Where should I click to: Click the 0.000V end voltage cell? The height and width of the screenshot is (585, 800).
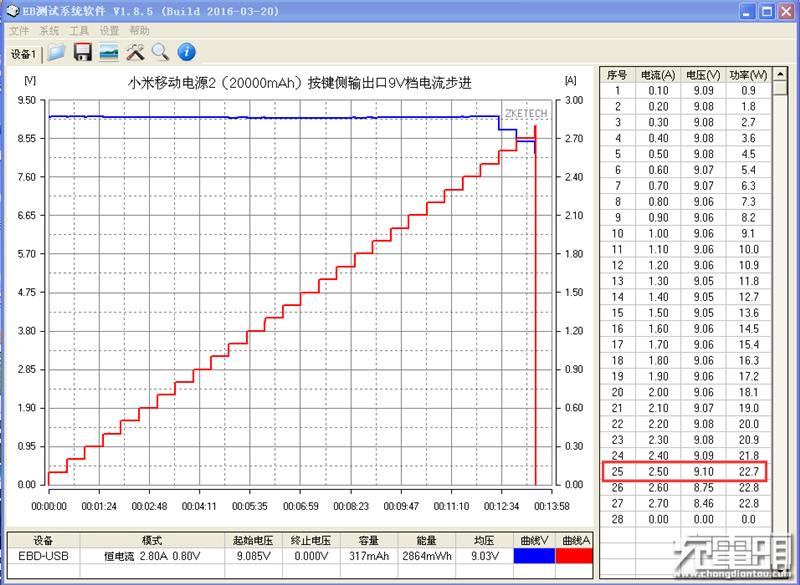click(311, 556)
